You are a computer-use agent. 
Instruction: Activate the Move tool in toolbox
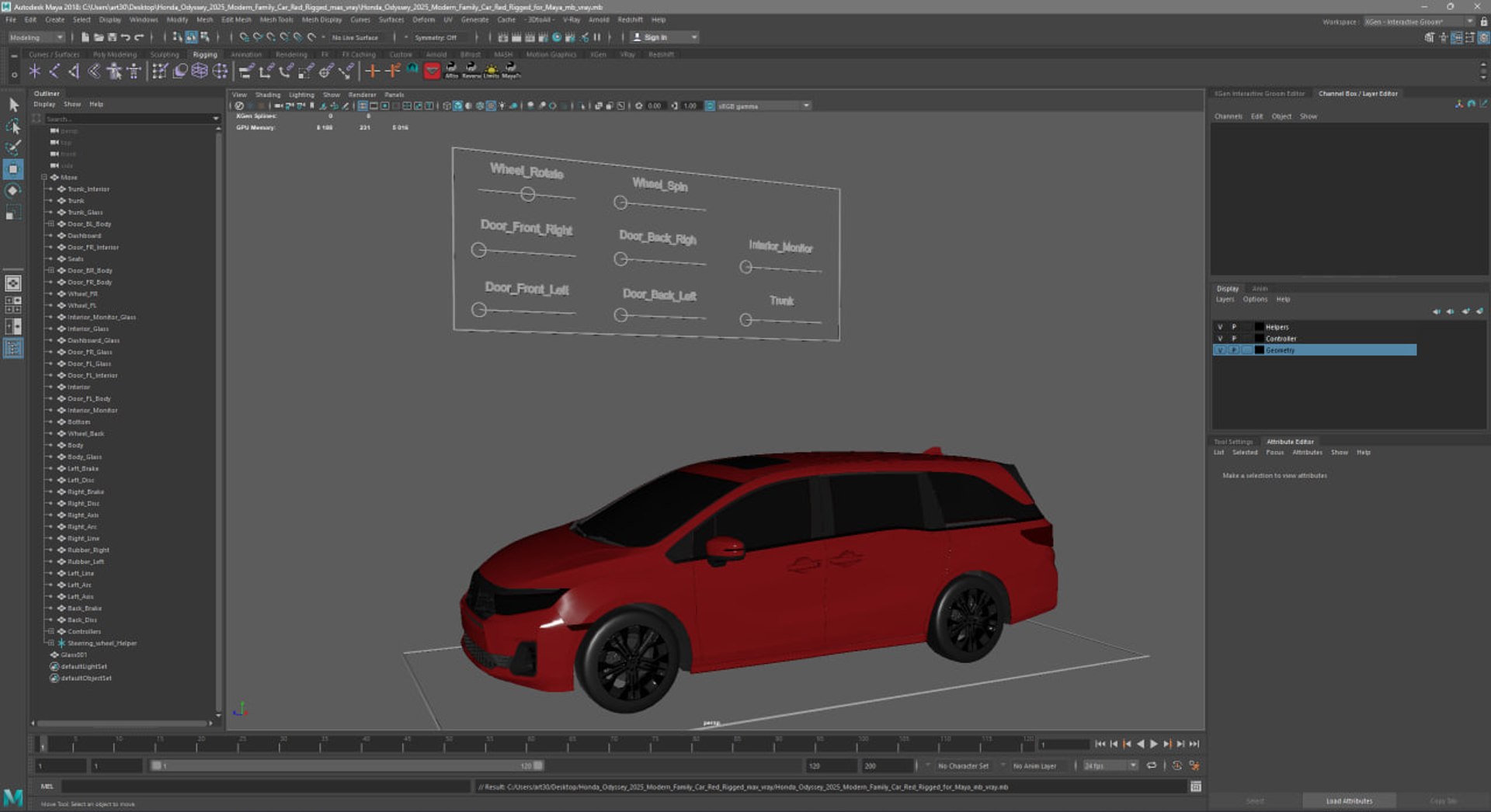pos(13,169)
